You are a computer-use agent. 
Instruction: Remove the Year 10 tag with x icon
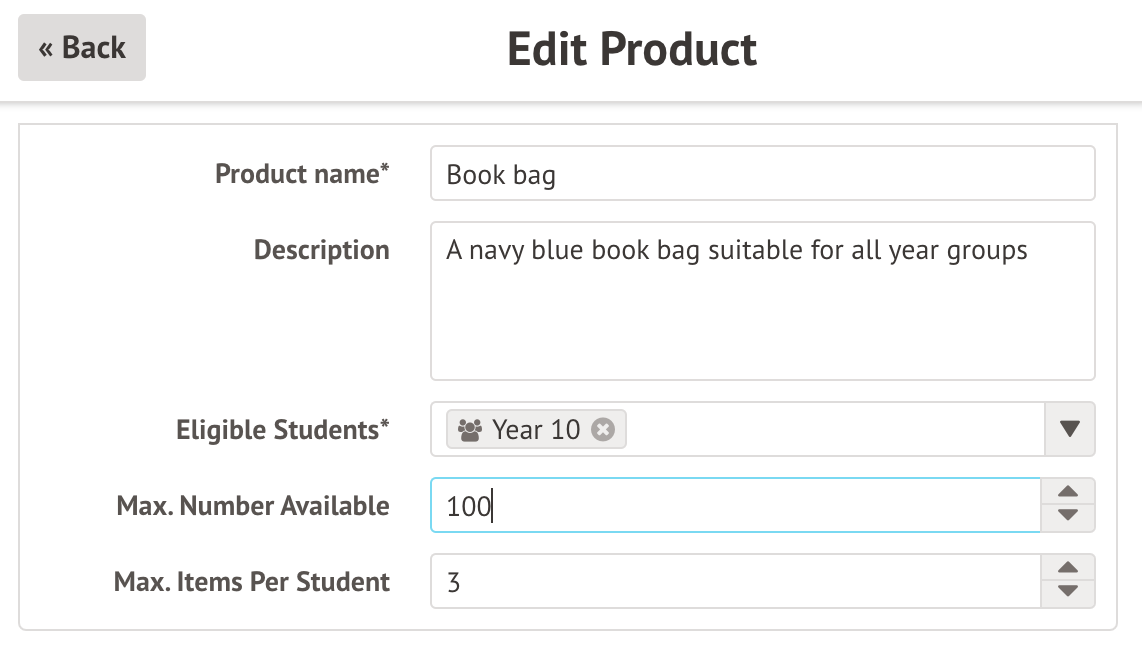tap(602, 430)
